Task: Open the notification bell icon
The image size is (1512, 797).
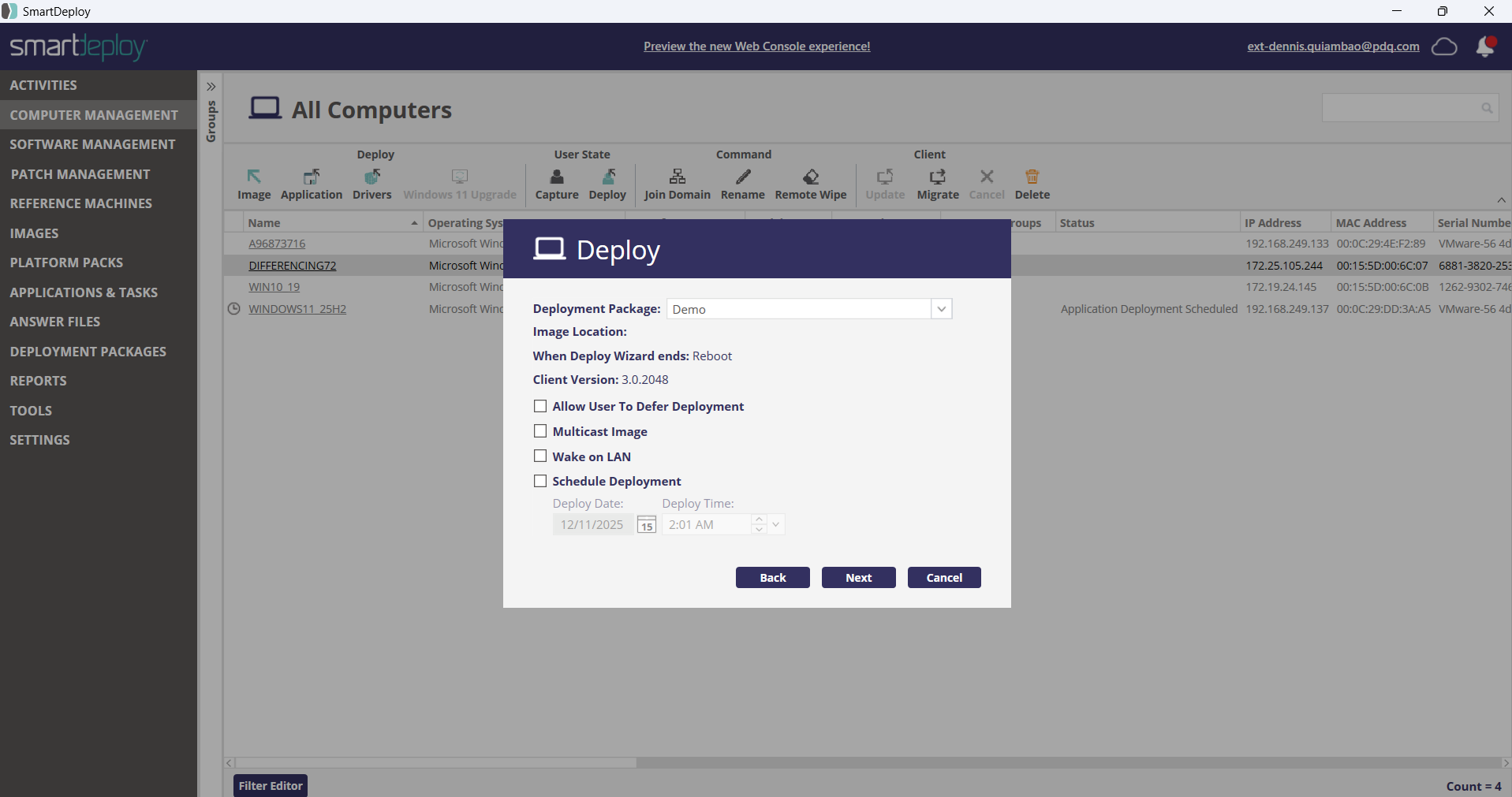Action: coord(1485,47)
